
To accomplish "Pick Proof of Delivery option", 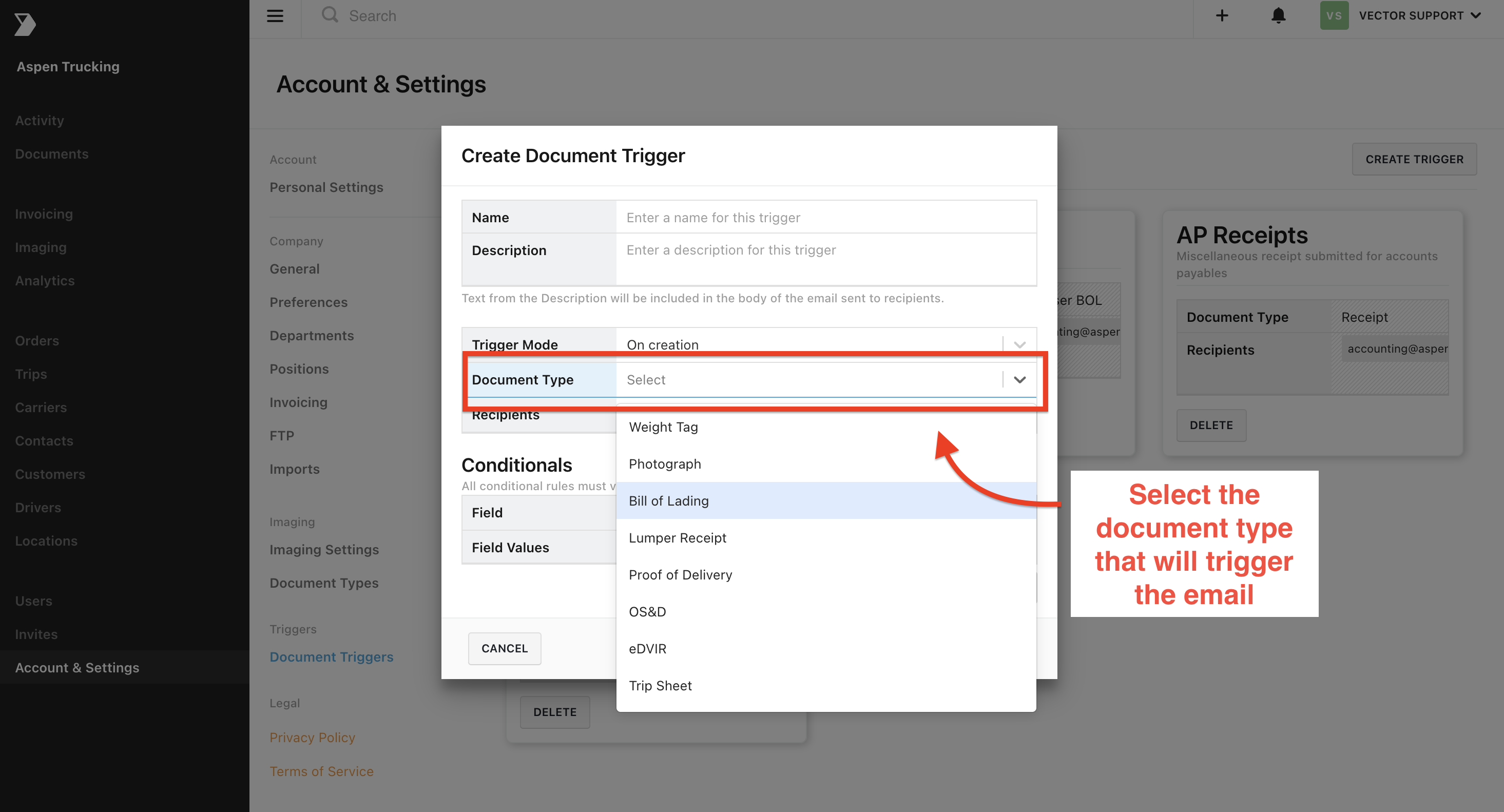I will click(x=825, y=575).
